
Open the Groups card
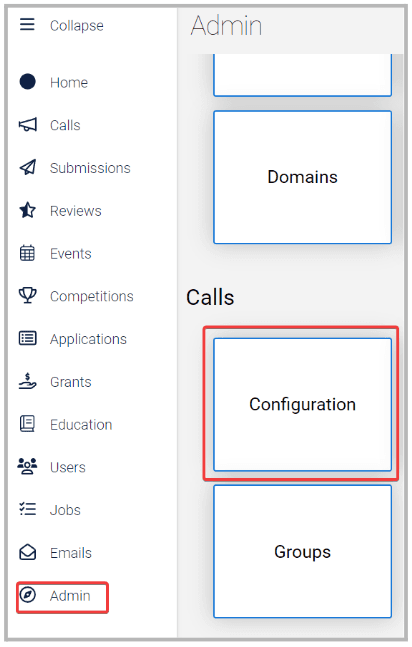(x=303, y=551)
